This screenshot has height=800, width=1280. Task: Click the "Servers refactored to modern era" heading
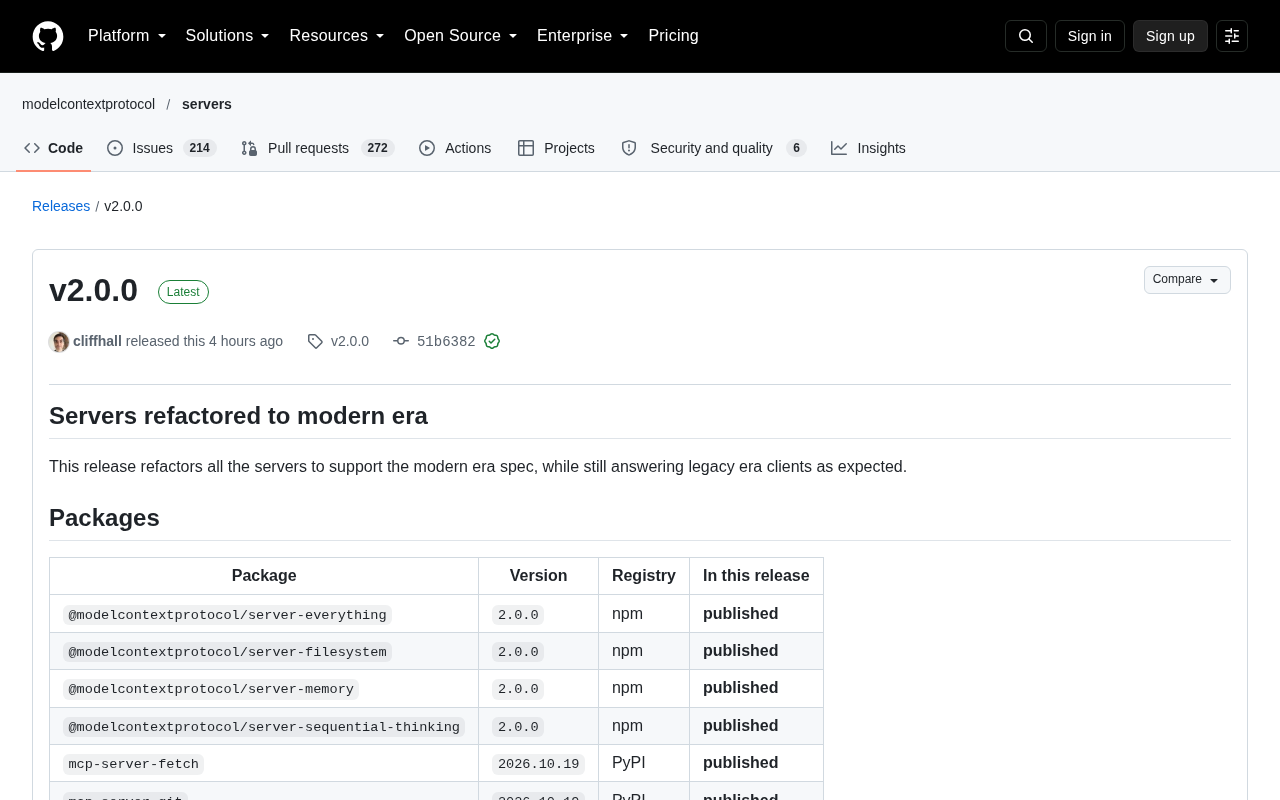point(238,416)
